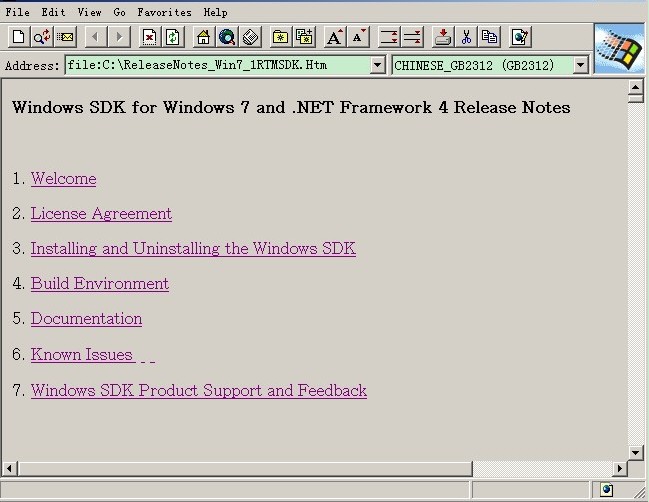Click the blank page new document icon
Image resolution: width=649 pixels, height=502 pixels.
pyautogui.click(x=19, y=37)
